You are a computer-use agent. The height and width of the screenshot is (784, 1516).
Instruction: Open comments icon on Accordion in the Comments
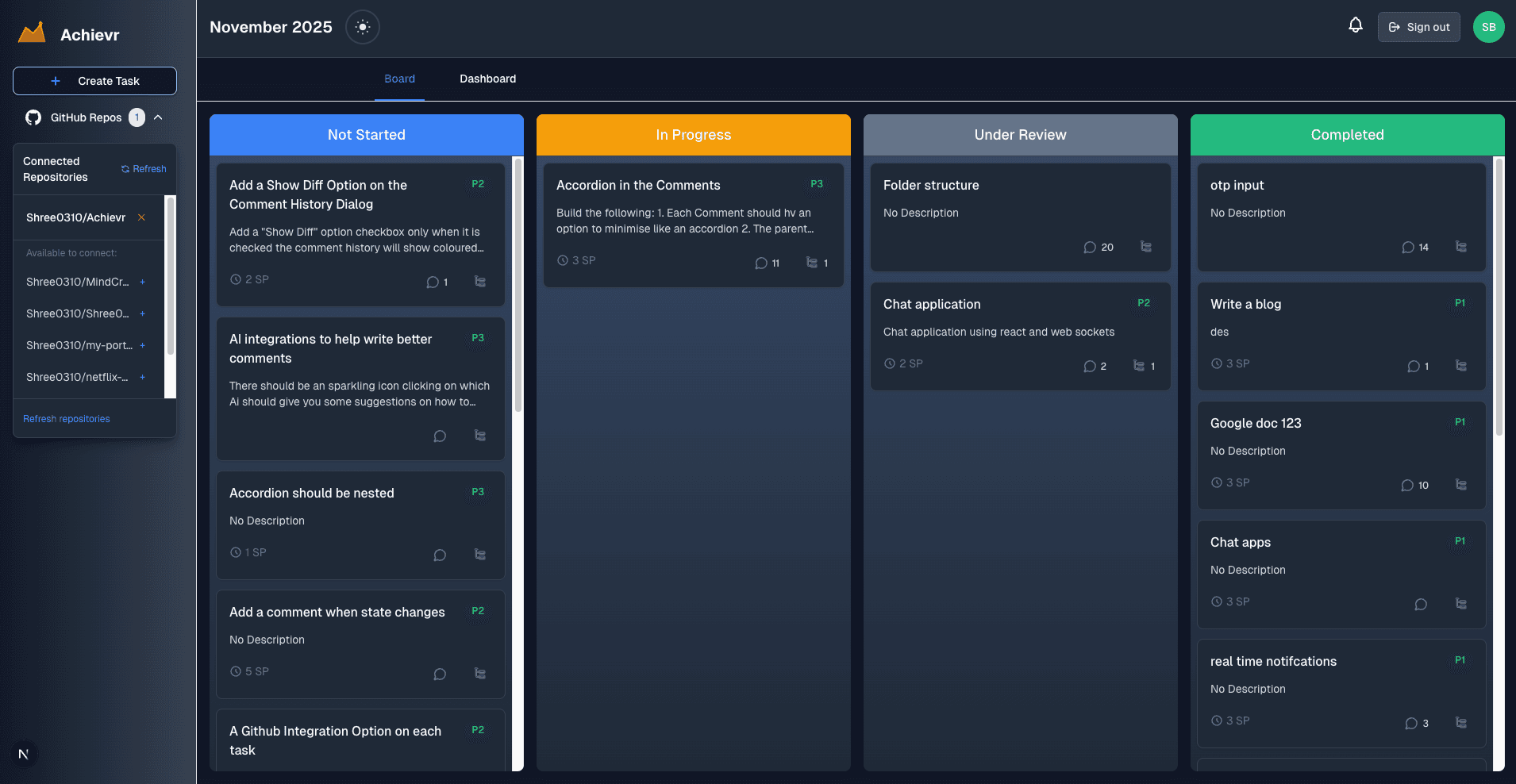tap(761, 263)
